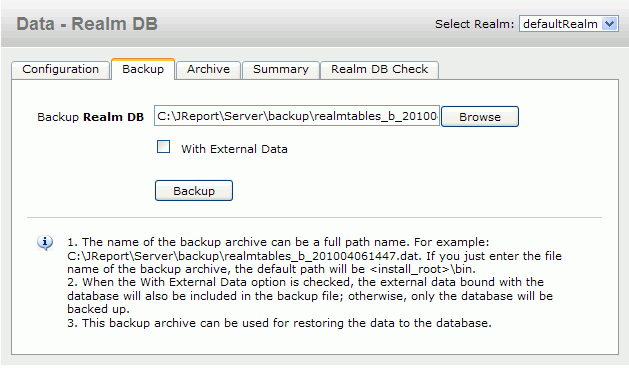Screen dimensions: 629x368
Task: Click the Browse button
Action: (x=480, y=117)
